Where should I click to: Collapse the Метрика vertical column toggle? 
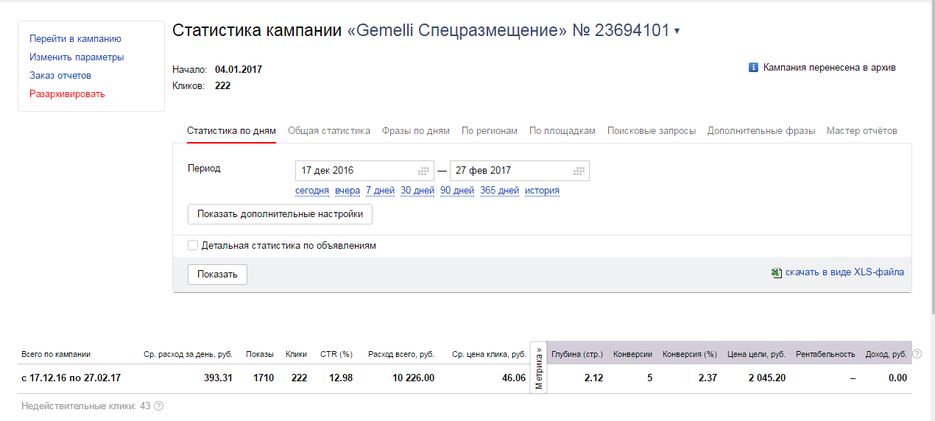[538, 368]
